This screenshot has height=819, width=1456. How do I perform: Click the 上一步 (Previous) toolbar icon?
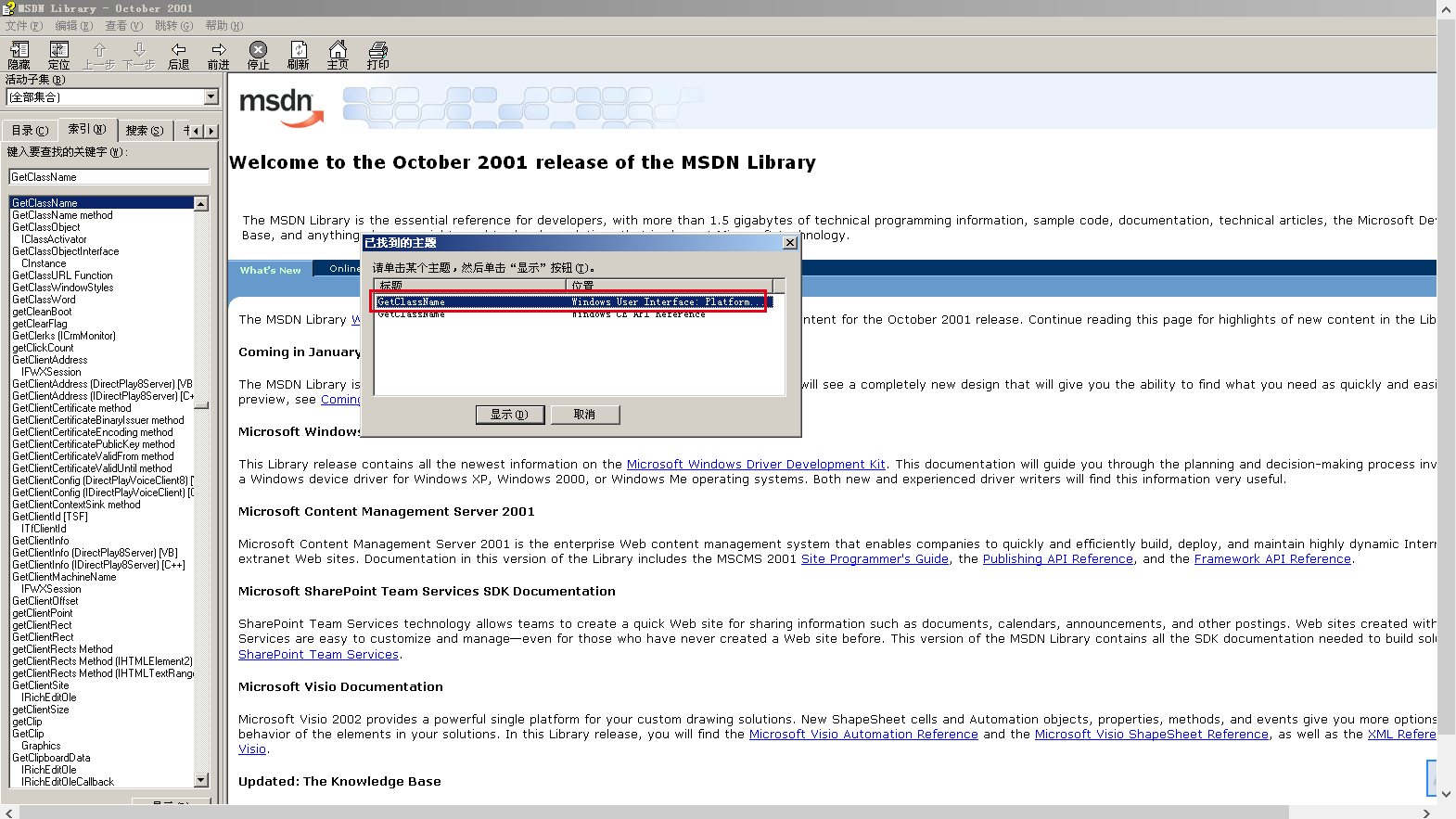click(x=99, y=56)
